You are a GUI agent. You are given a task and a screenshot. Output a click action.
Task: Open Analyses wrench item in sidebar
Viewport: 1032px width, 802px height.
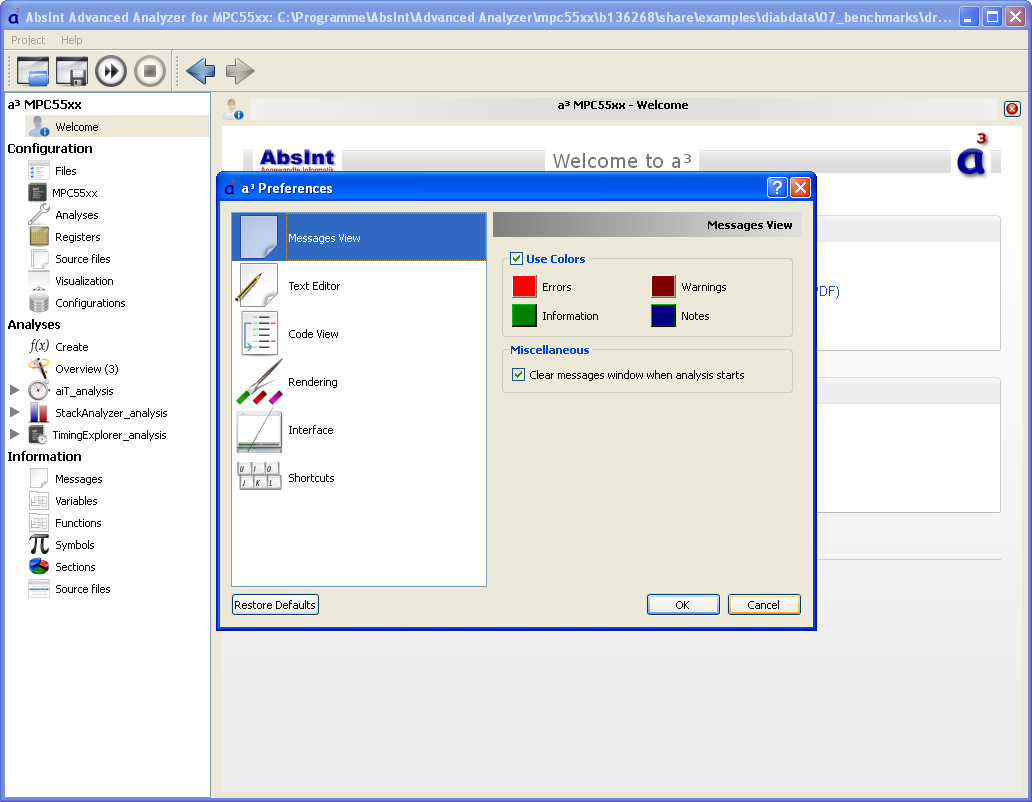coord(76,215)
